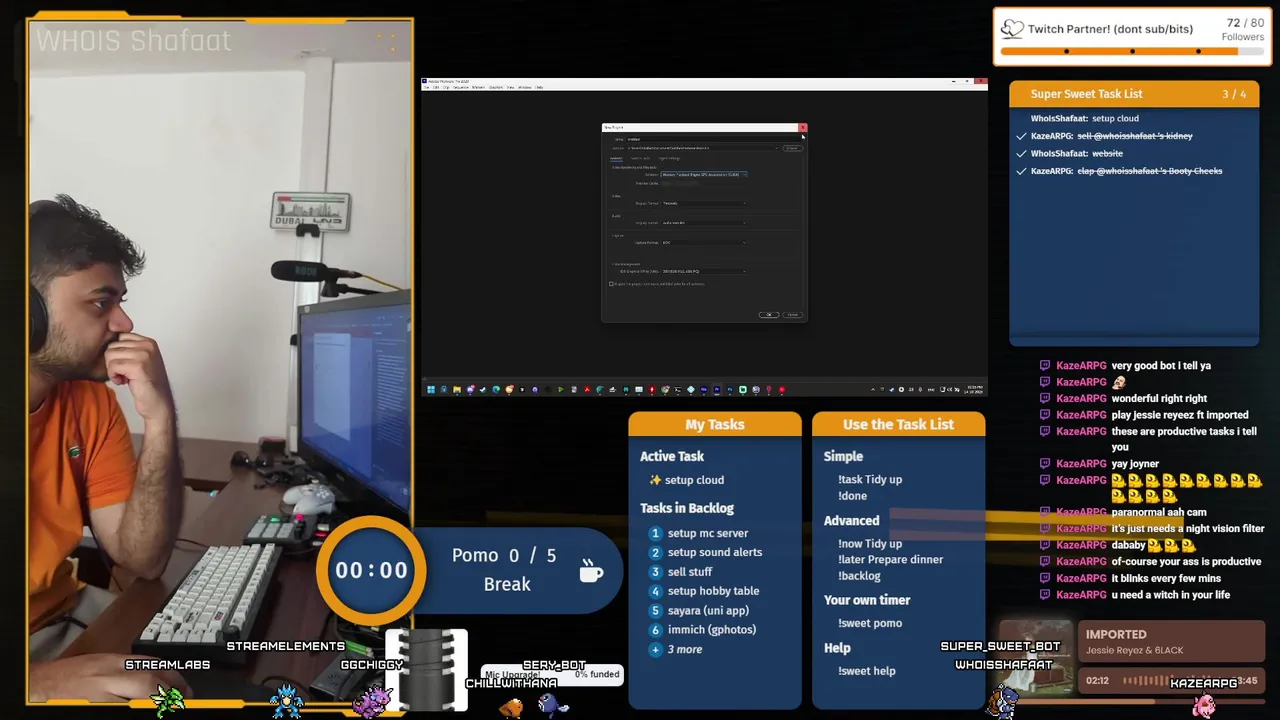Open the Markers menu in Premiere Pro
The image size is (1280, 720).
point(479,87)
